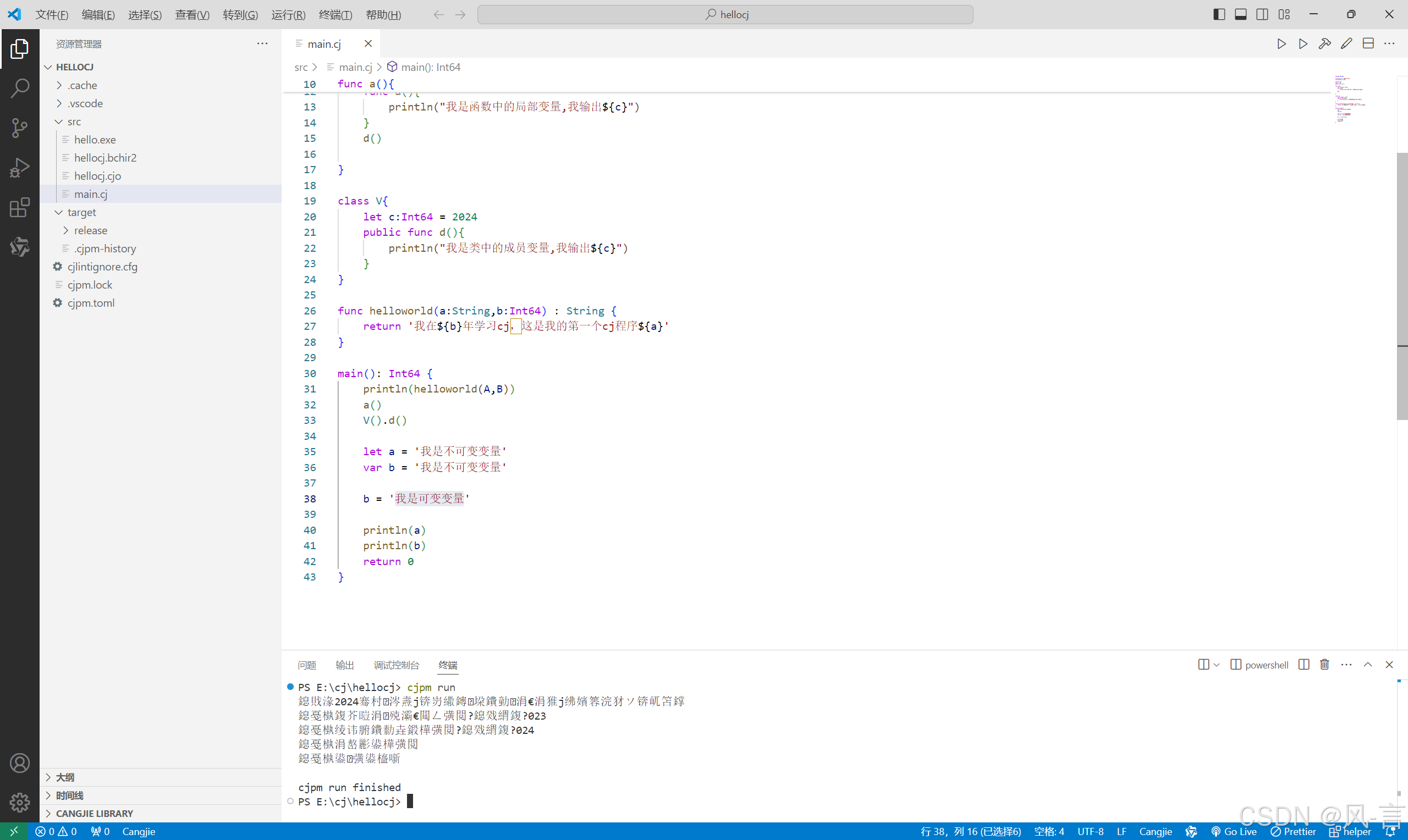Image resolution: width=1408 pixels, height=840 pixels.
Task: Open the Extensions view
Action: (20, 207)
